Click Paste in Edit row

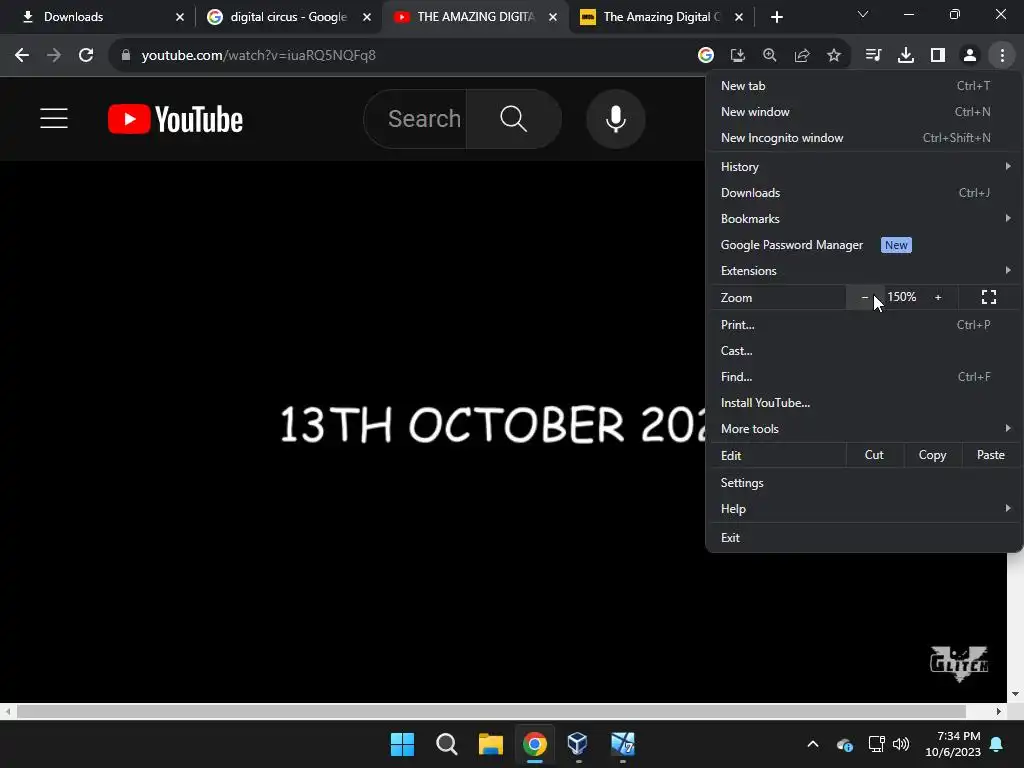(x=991, y=455)
